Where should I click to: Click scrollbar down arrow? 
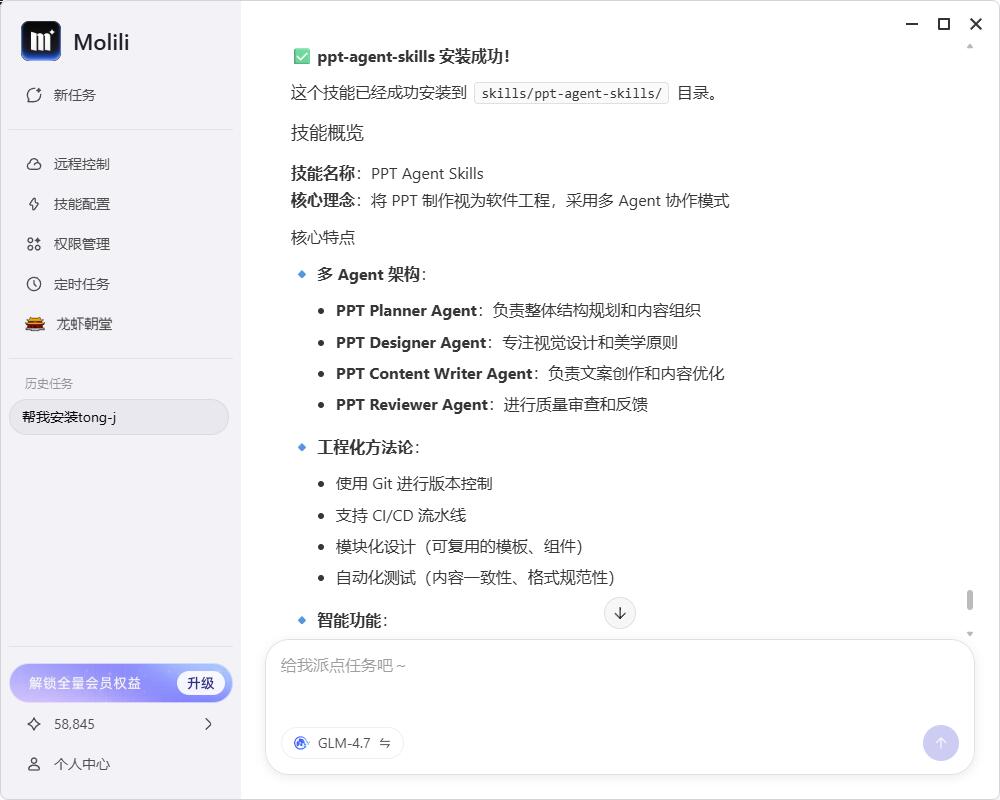coord(969,634)
